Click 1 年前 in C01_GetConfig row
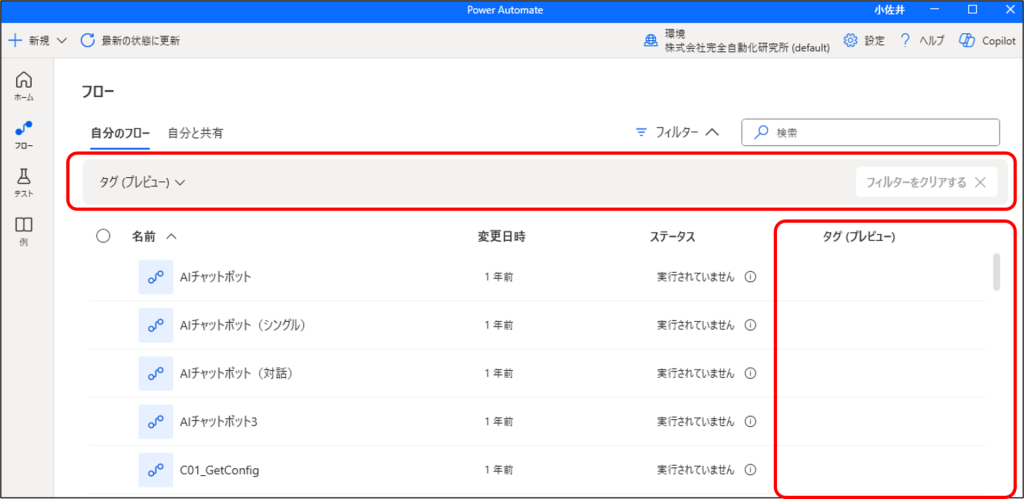Viewport: 1024px width, 499px height. click(x=499, y=470)
